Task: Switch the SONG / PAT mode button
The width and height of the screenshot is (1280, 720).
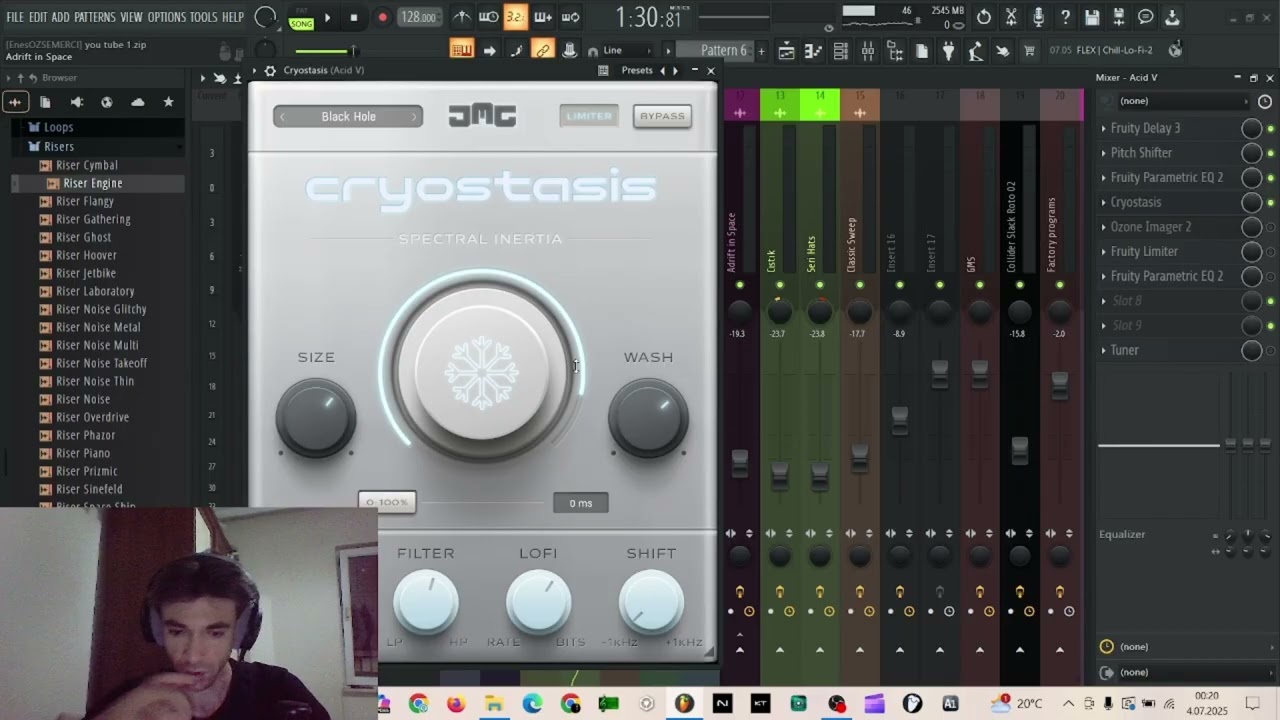Action: point(301,18)
